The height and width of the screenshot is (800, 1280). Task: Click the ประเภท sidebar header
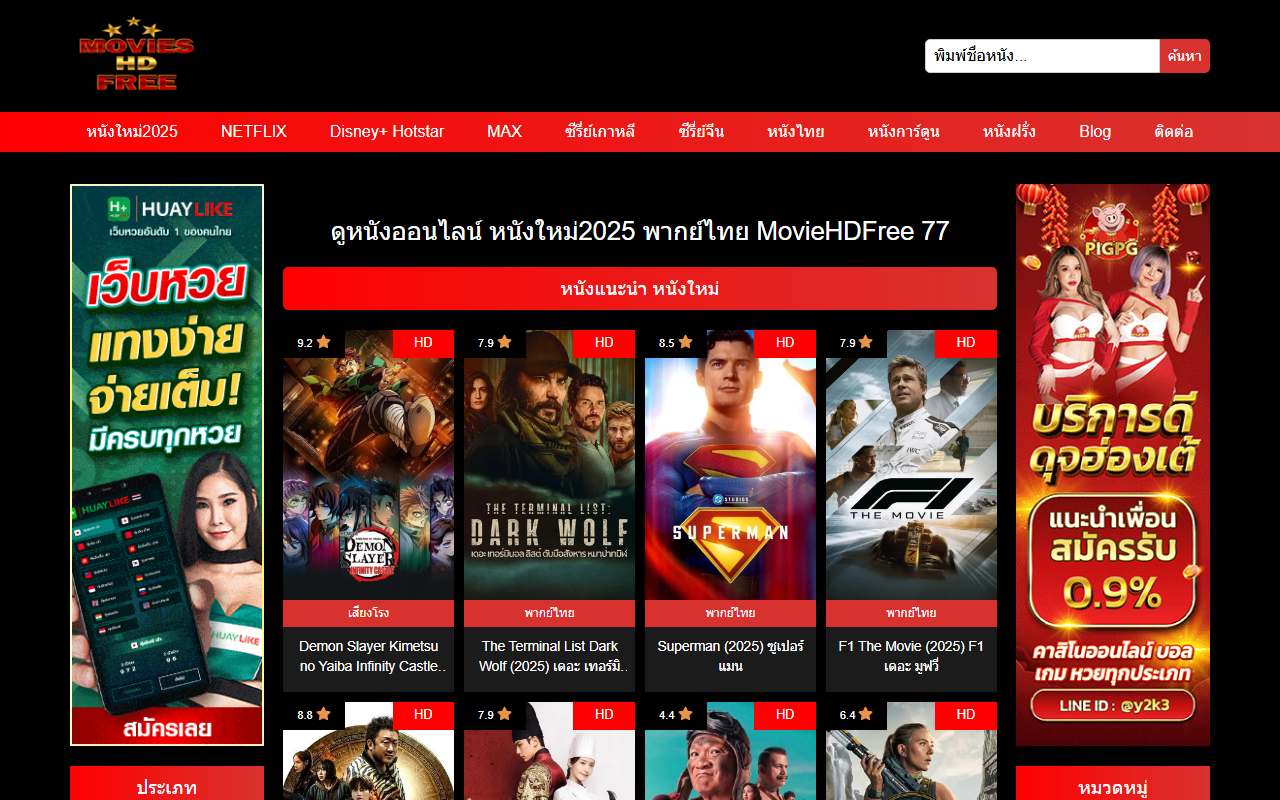167,784
